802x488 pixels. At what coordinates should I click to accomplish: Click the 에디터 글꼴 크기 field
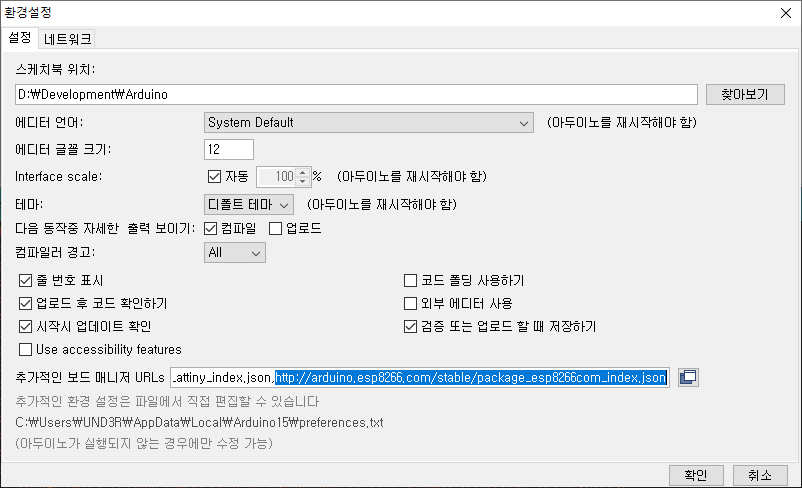[229, 149]
